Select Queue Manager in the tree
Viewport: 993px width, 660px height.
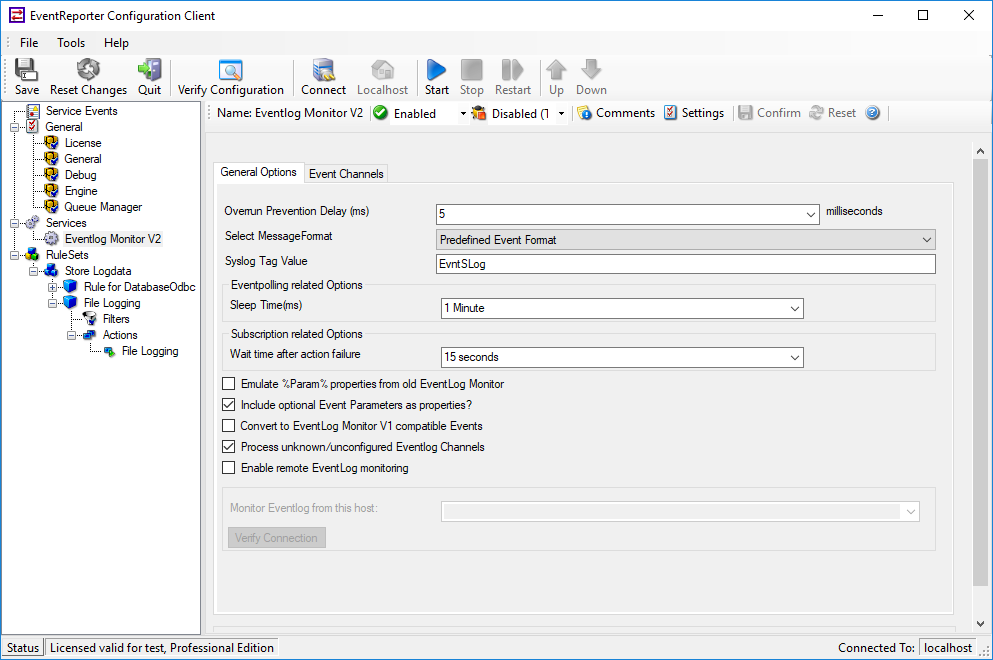click(x=103, y=207)
